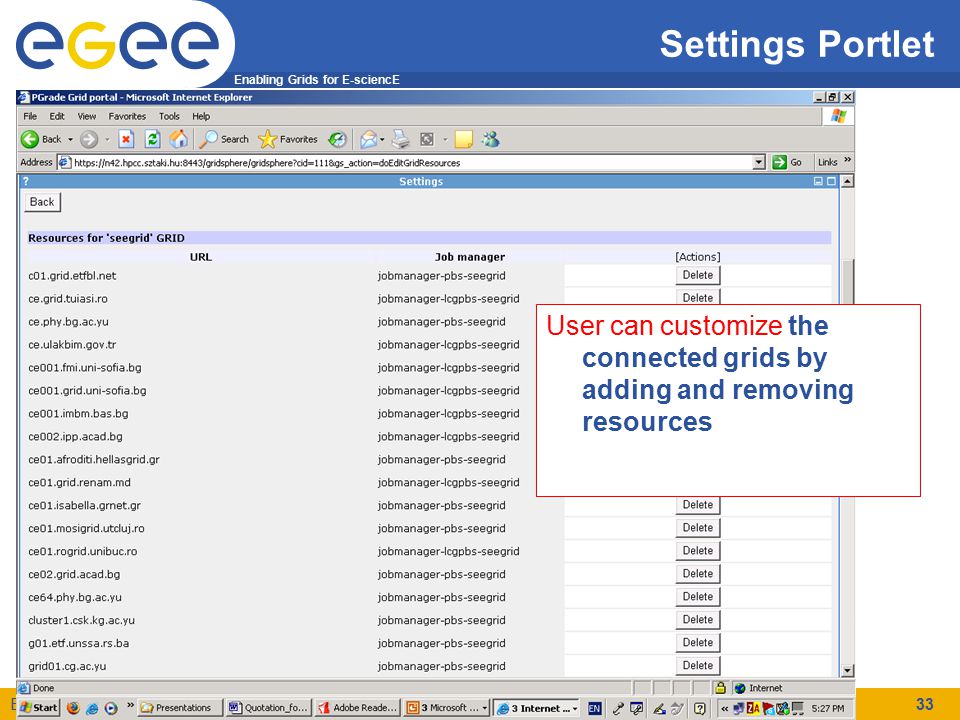The height and width of the screenshot is (720, 960).
Task: Click the page scrollbar down arrow
Action: click(847, 670)
